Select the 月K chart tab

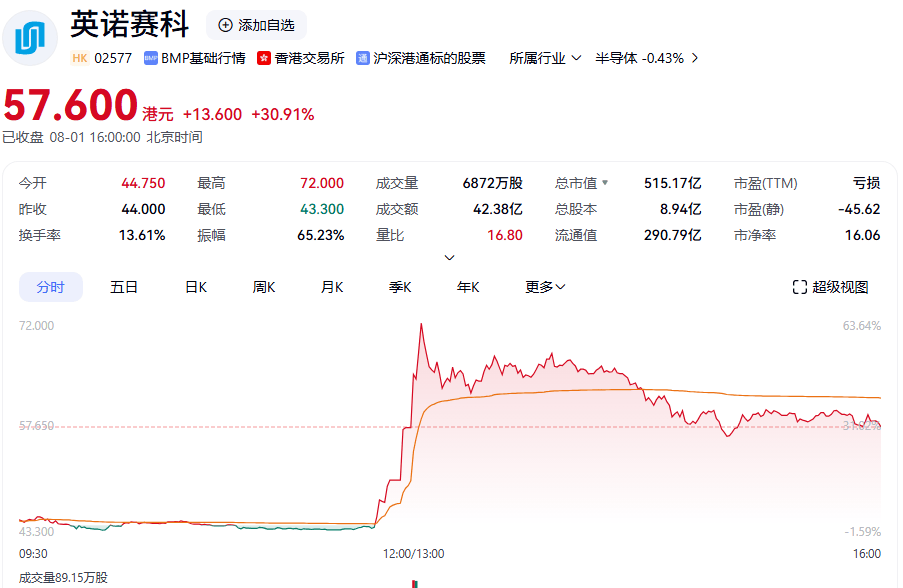332,287
